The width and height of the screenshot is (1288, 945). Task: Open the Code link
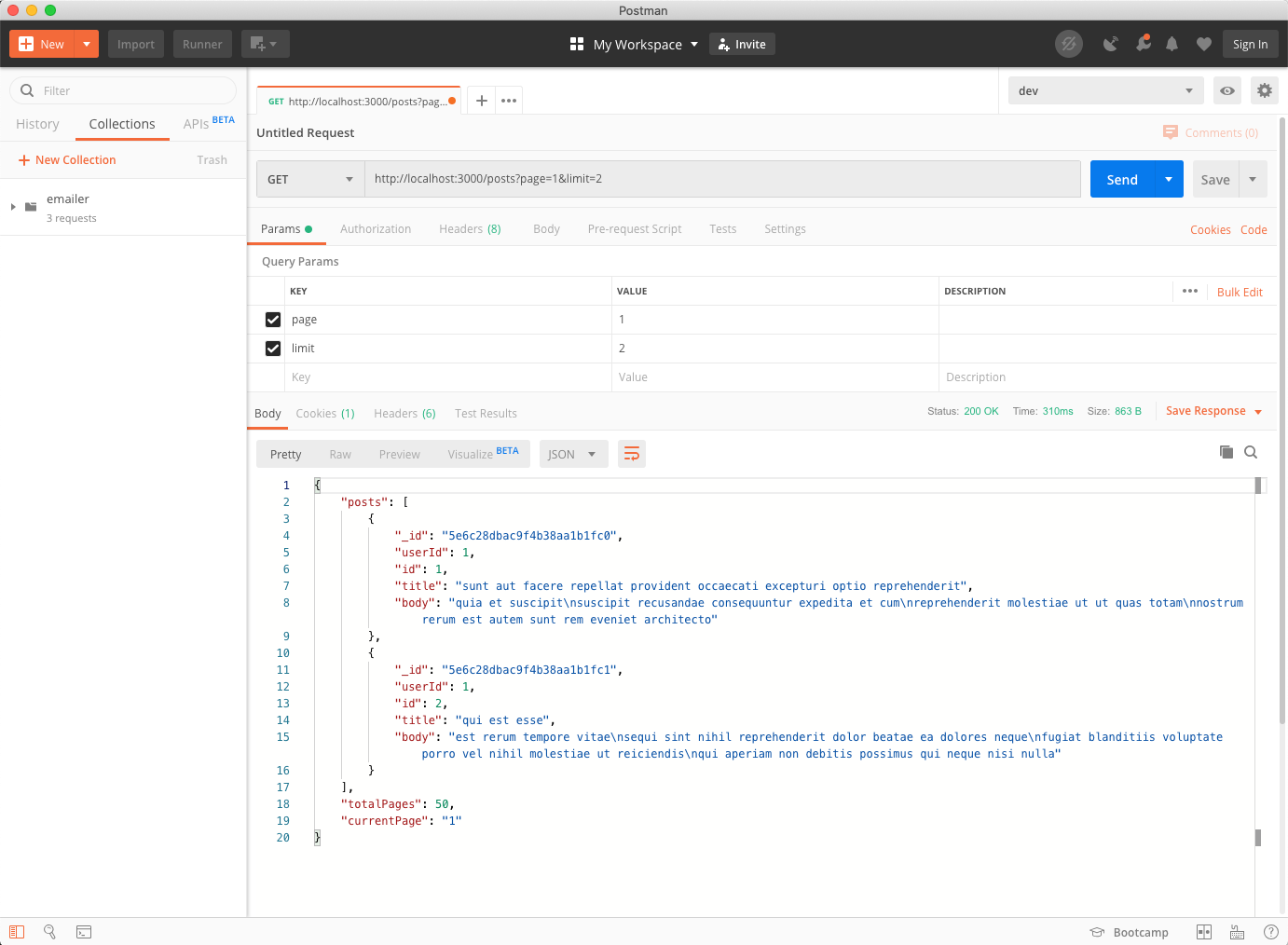[1254, 230]
